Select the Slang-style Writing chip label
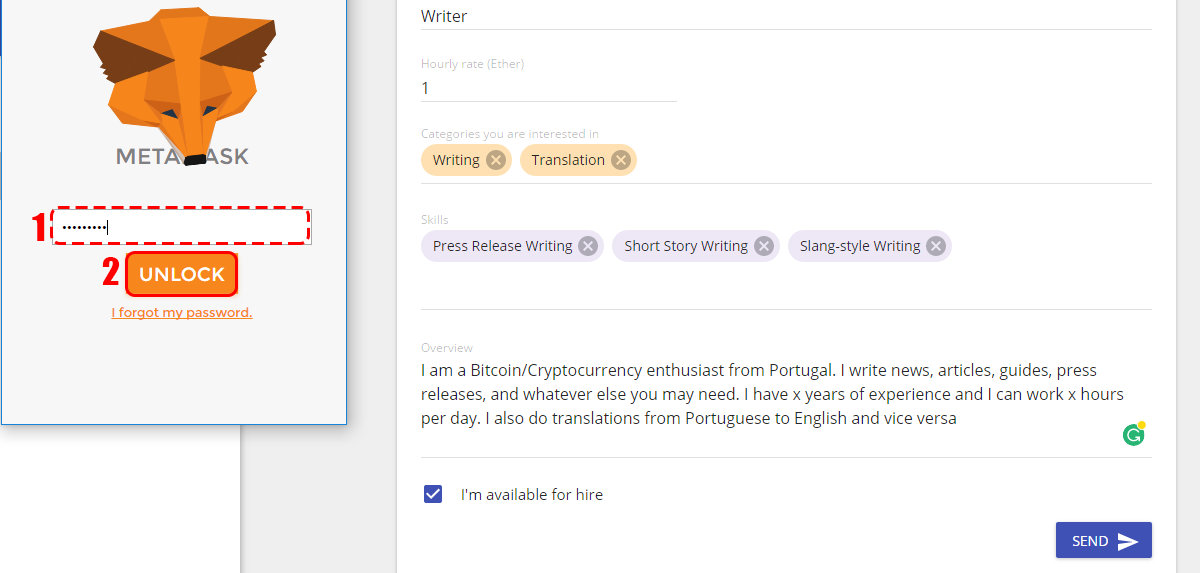This screenshot has height=573, width=1200. click(x=860, y=246)
